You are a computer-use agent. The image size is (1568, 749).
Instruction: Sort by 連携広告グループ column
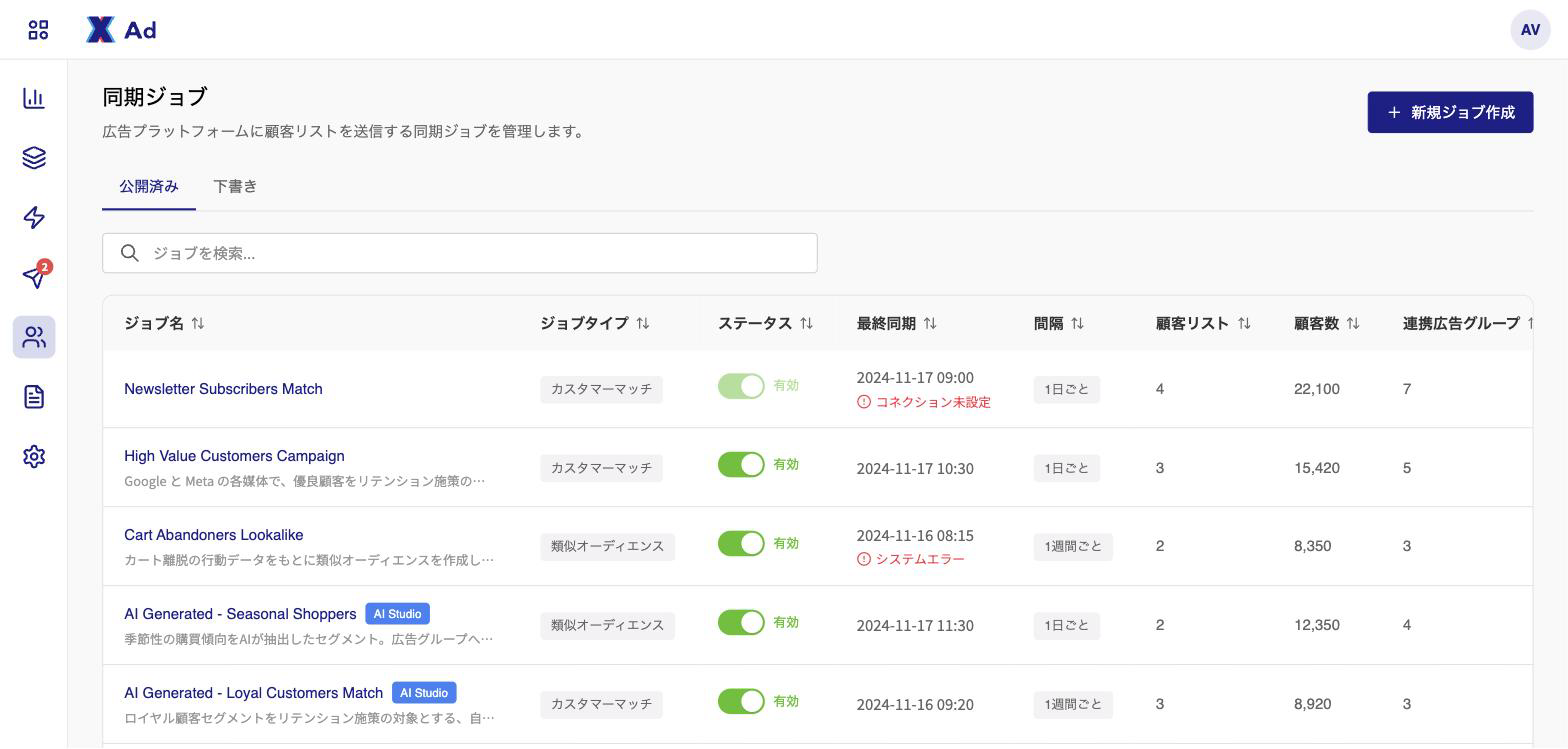coord(1529,323)
